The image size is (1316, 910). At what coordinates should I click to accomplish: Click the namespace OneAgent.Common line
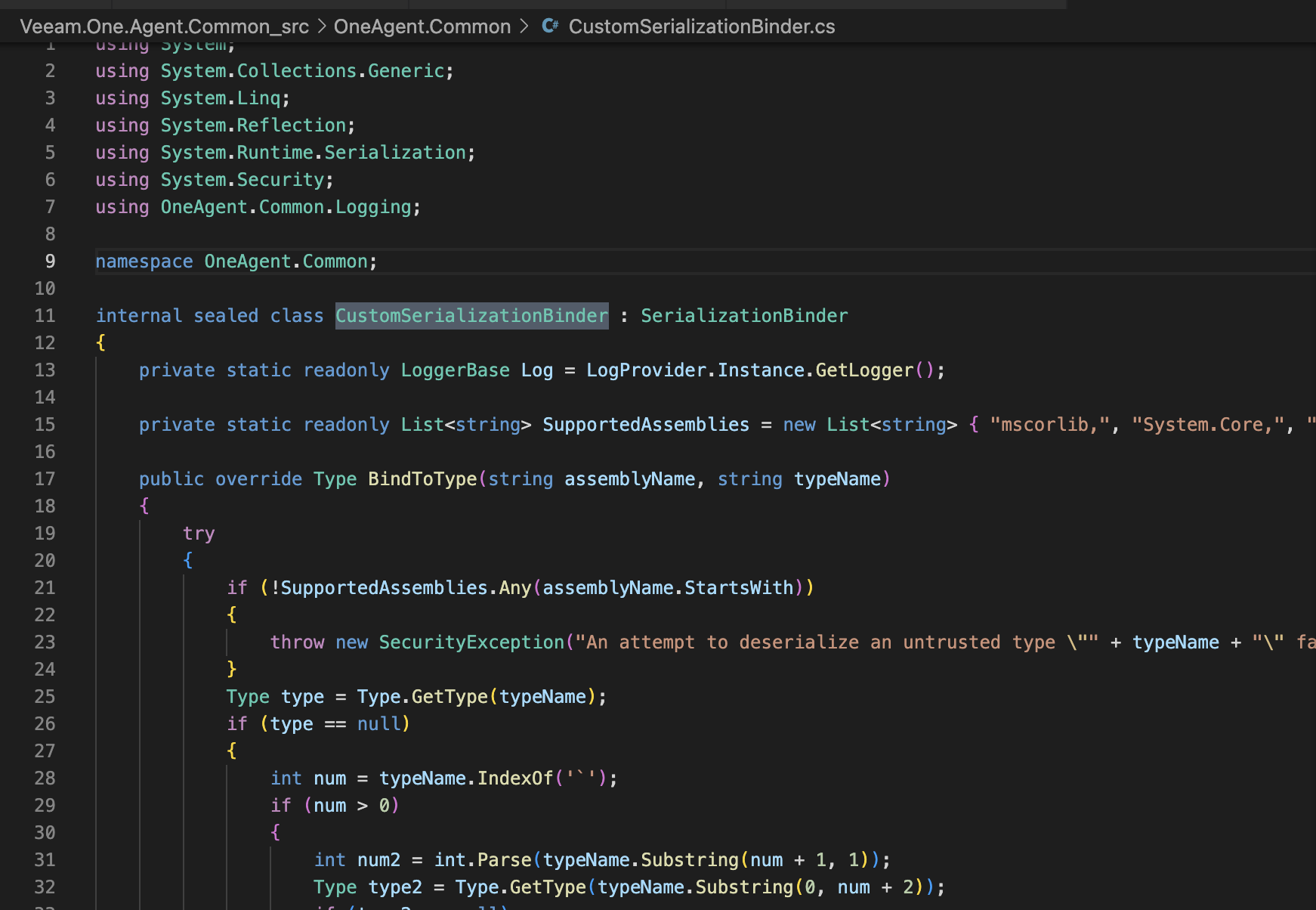pos(236,262)
